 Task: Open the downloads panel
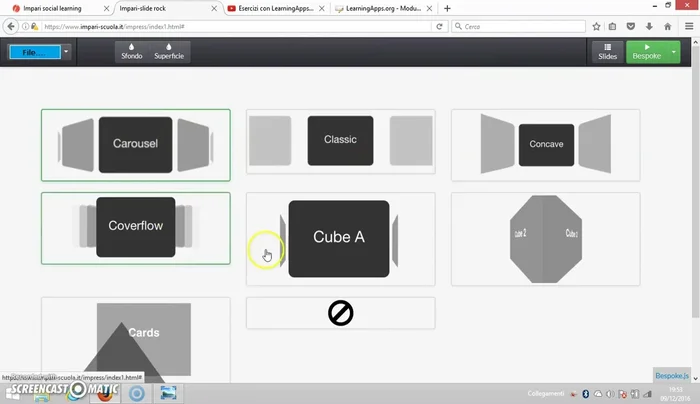tap(649, 26)
